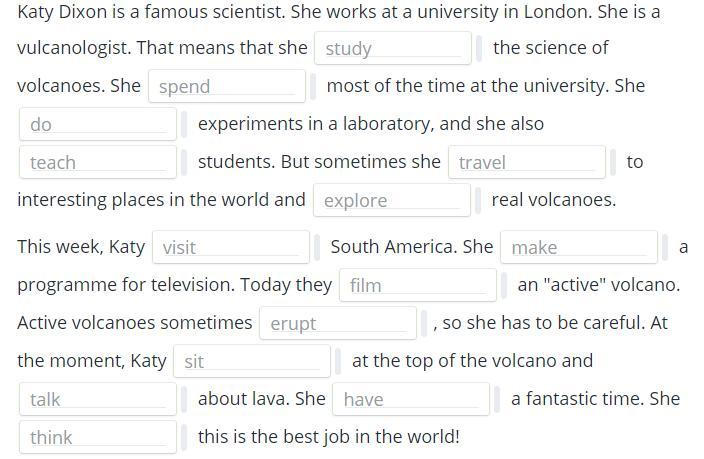Click the gray marker next to 'travel' field
This screenshot has width=704, height=459.
coord(613,163)
